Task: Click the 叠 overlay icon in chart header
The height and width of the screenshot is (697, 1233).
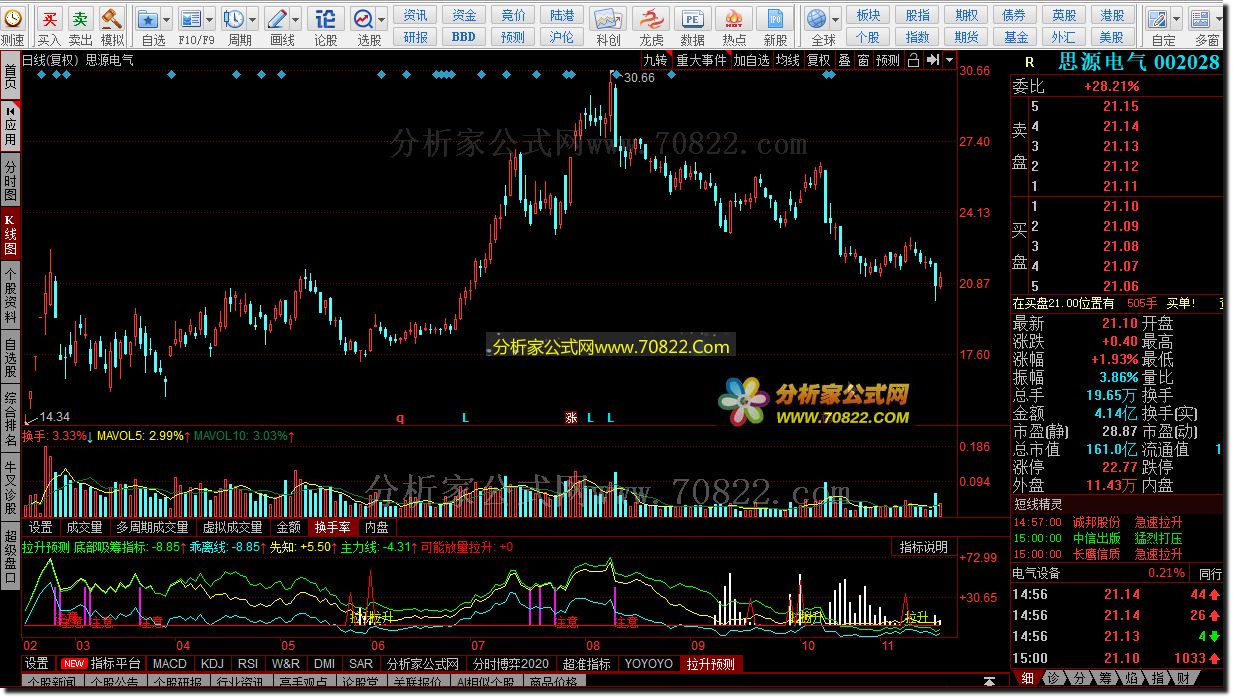Action: click(844, 60)
